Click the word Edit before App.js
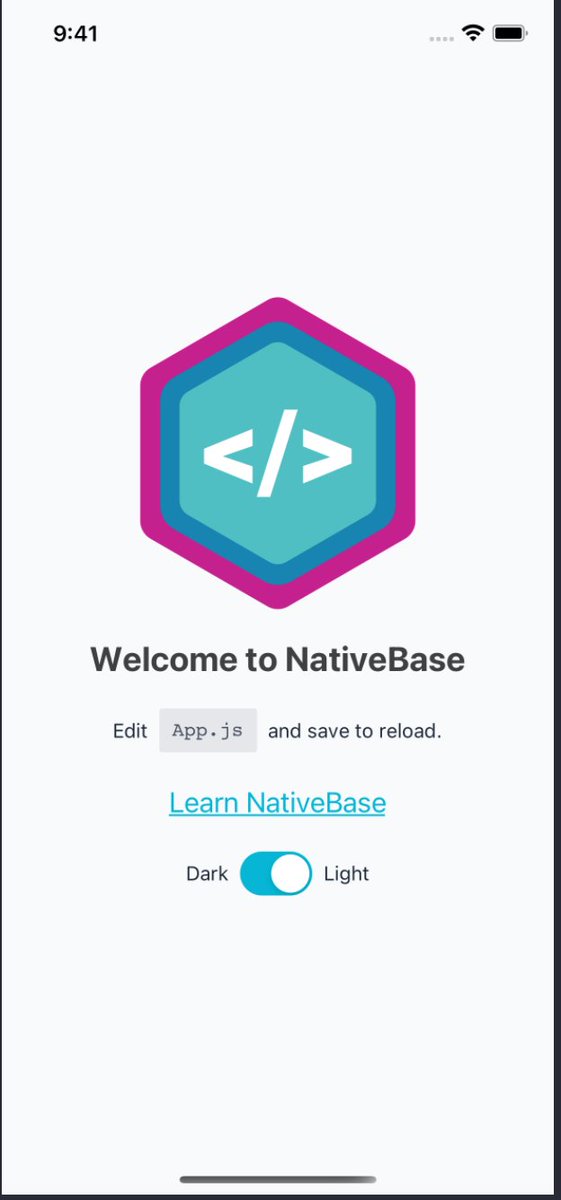Image resolution: width=561 pixels, height=1200 pixels. tap(130, 731)
